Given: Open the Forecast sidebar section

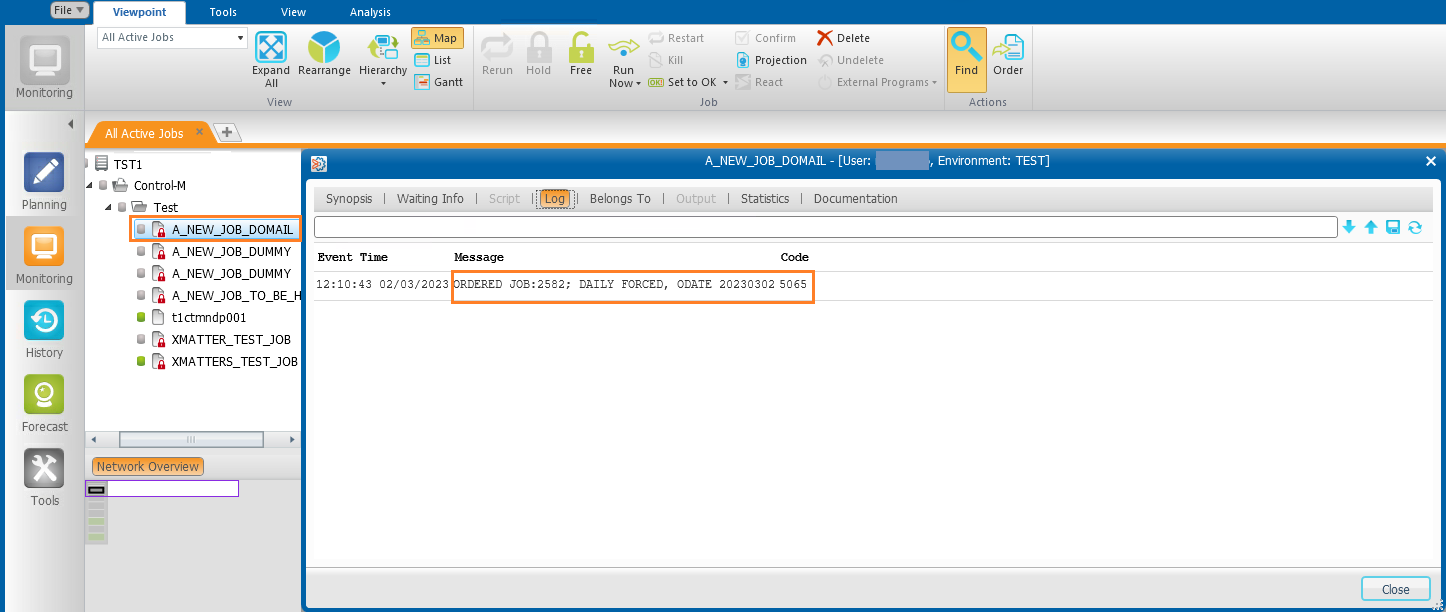Looking at the screenshot, I should coord(44,395).
